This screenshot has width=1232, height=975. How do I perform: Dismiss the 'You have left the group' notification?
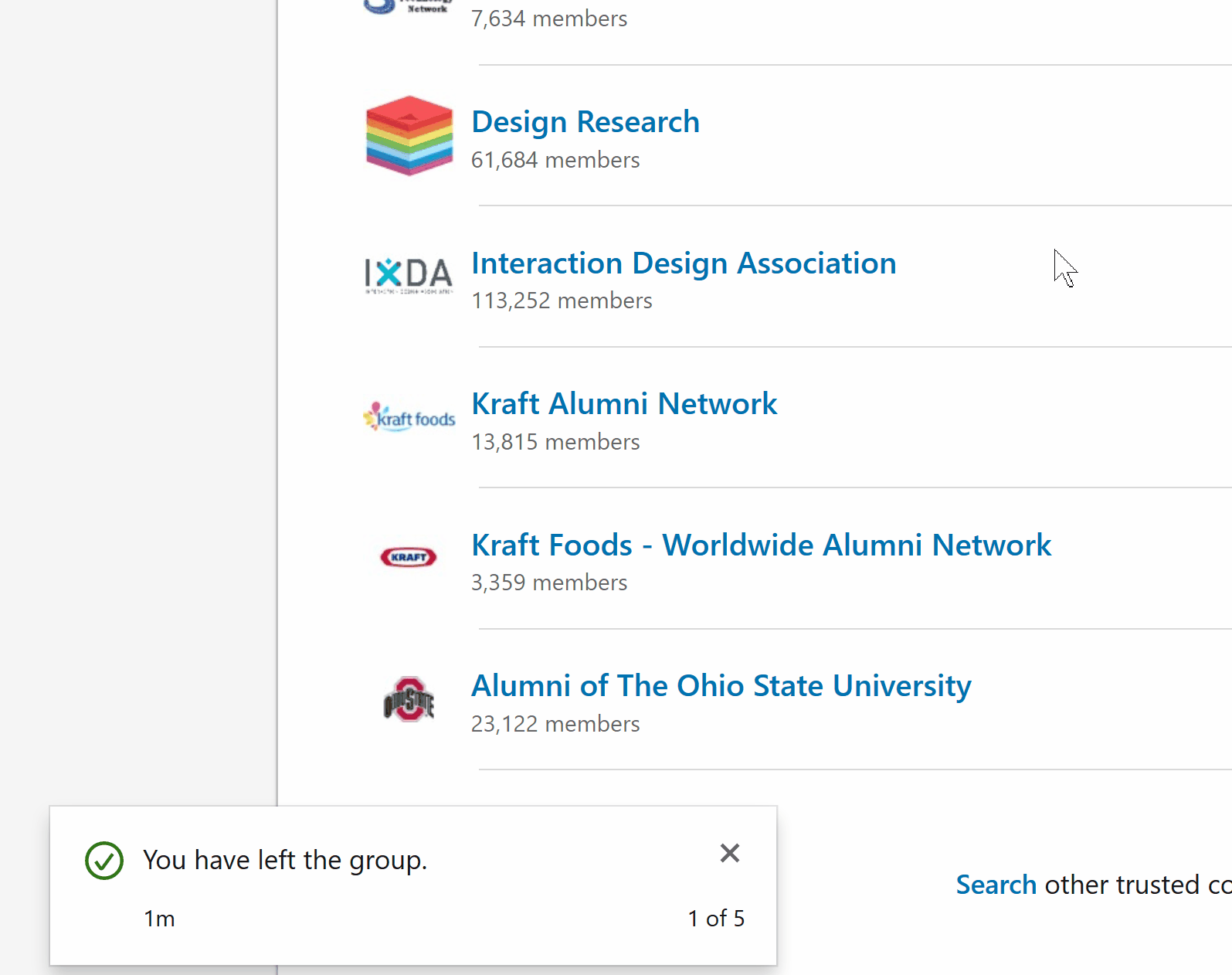coord(730,853)
